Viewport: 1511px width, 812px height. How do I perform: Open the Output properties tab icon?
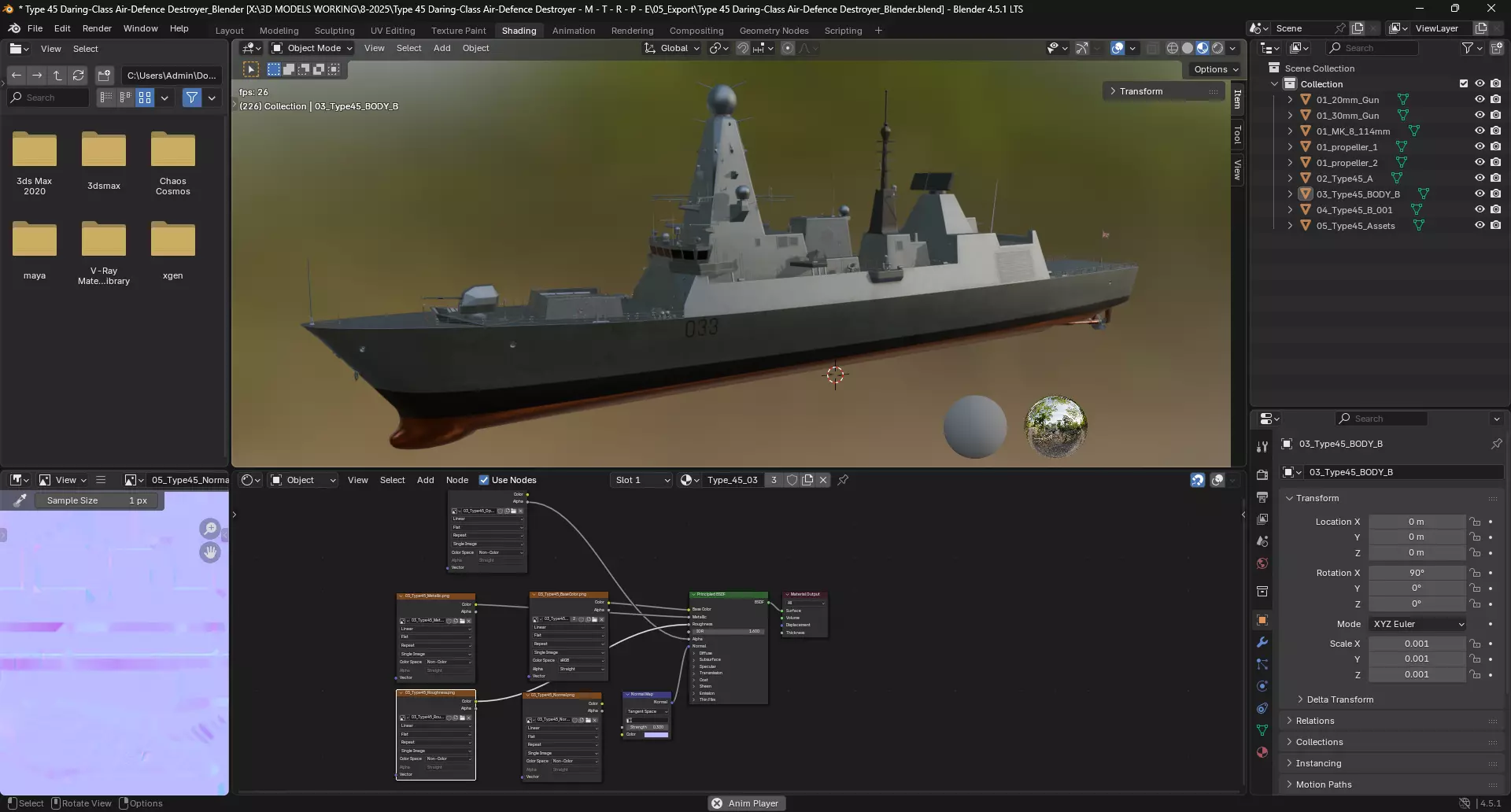pyautogui.click(x=1262, y=497)
